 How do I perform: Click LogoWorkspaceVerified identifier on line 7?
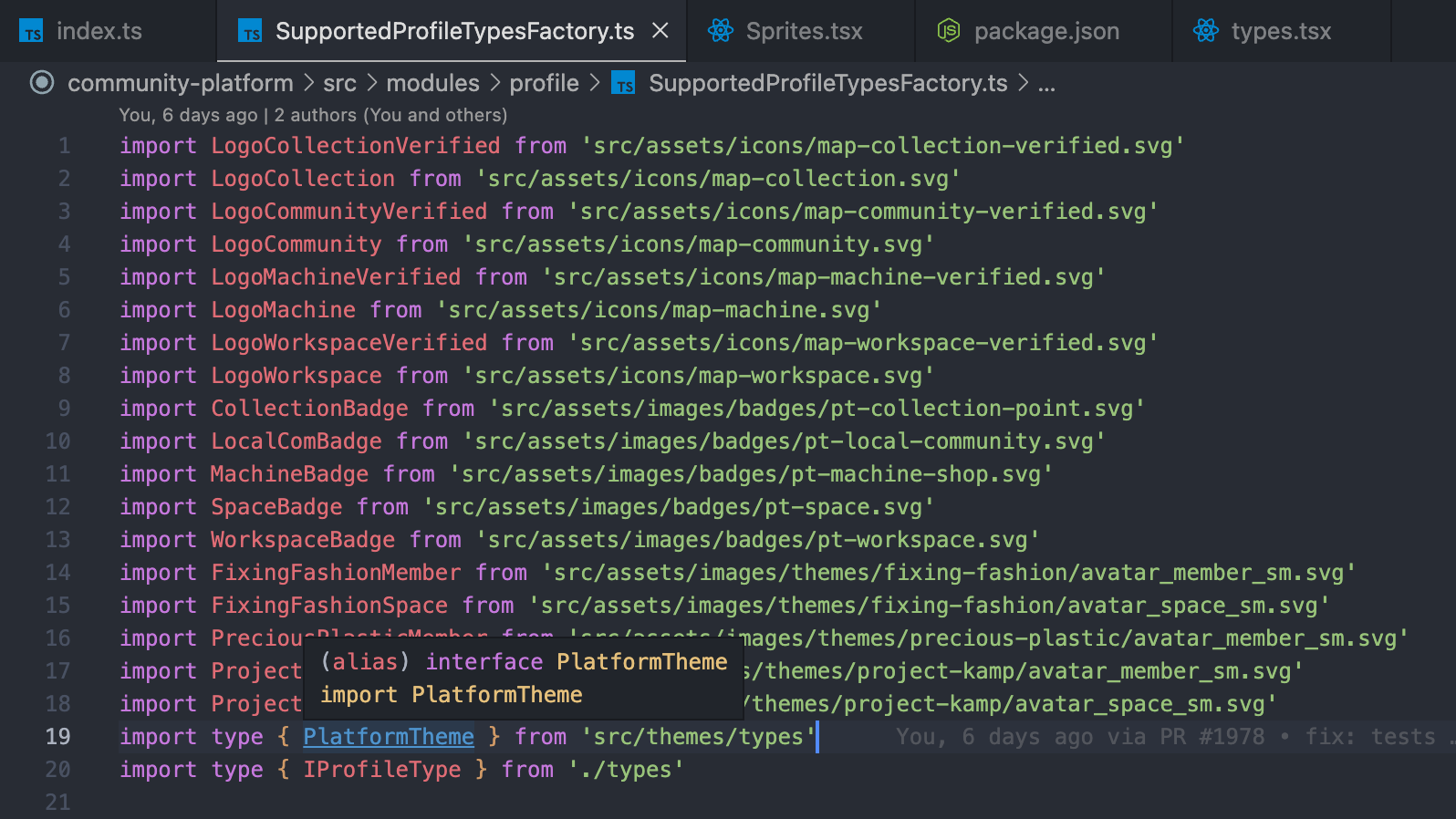coord(349,342)
